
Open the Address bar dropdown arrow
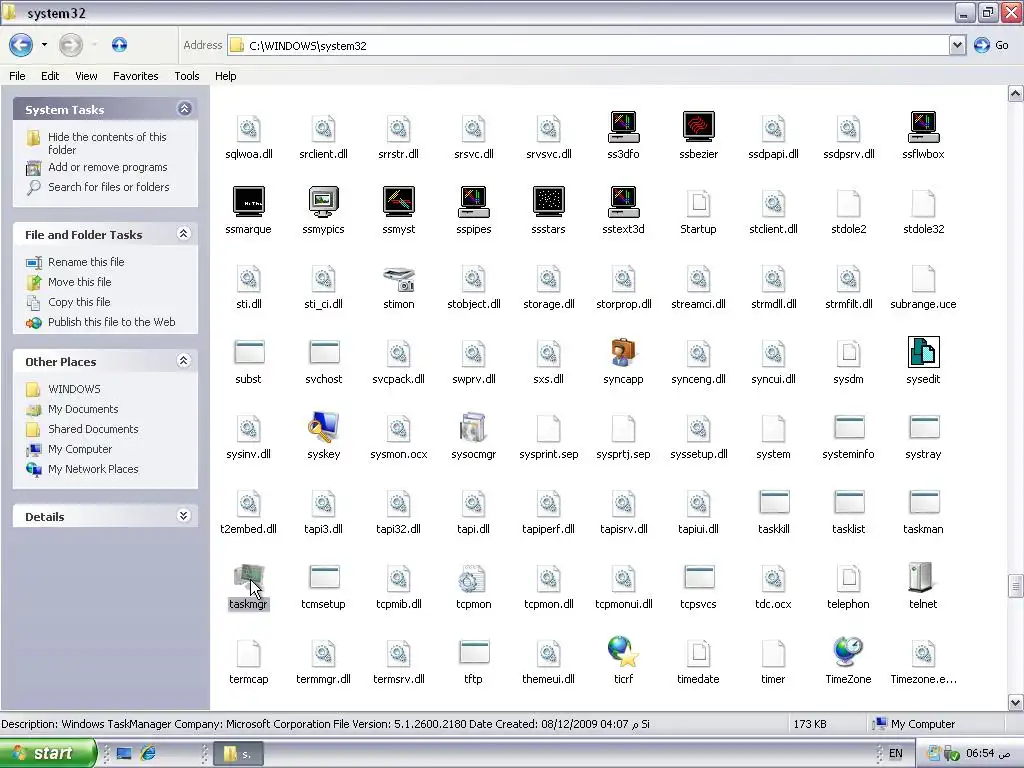(957, 45)
